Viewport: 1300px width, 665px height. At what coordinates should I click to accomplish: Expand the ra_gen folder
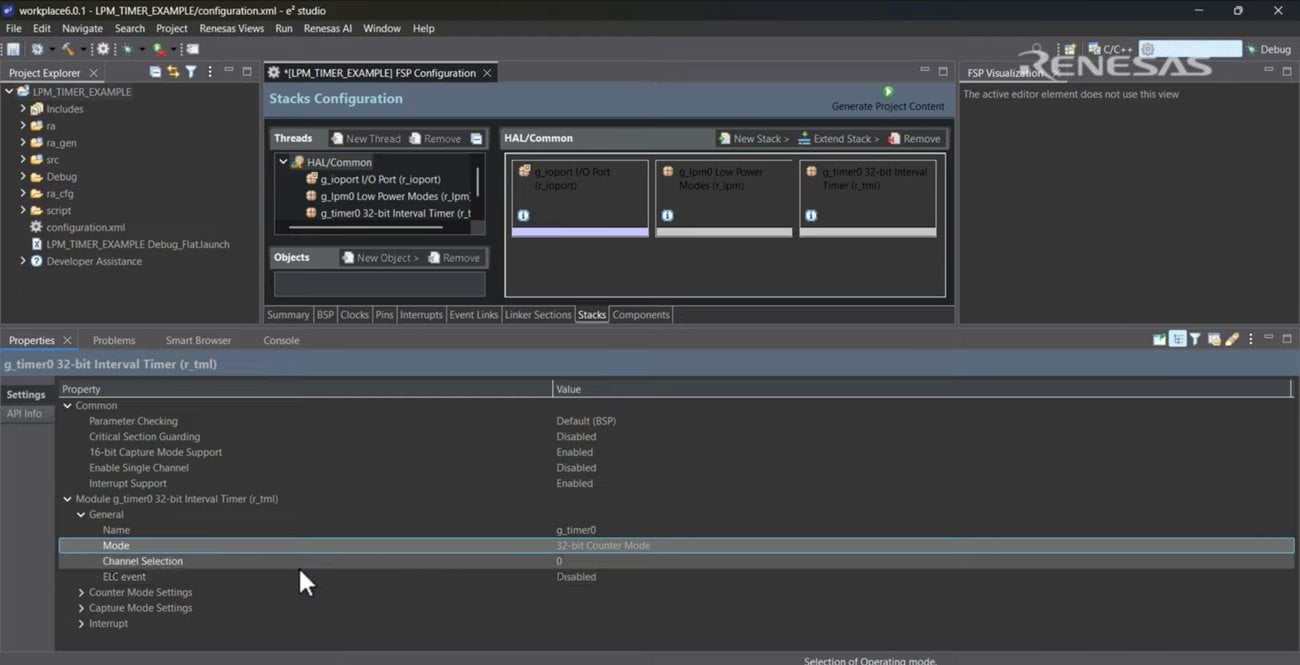(x=23, y=143)
